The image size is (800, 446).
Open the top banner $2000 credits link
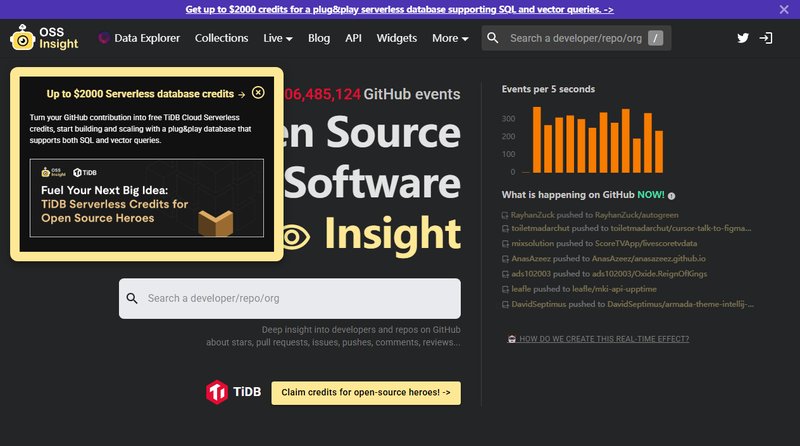pos(399,9)
